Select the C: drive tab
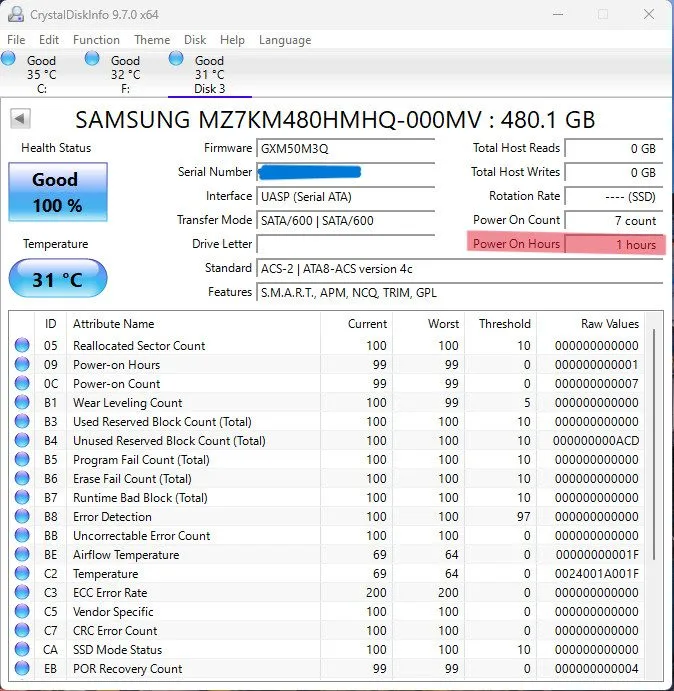This screenshot has height=691, width=674. [x=41, y=74]
